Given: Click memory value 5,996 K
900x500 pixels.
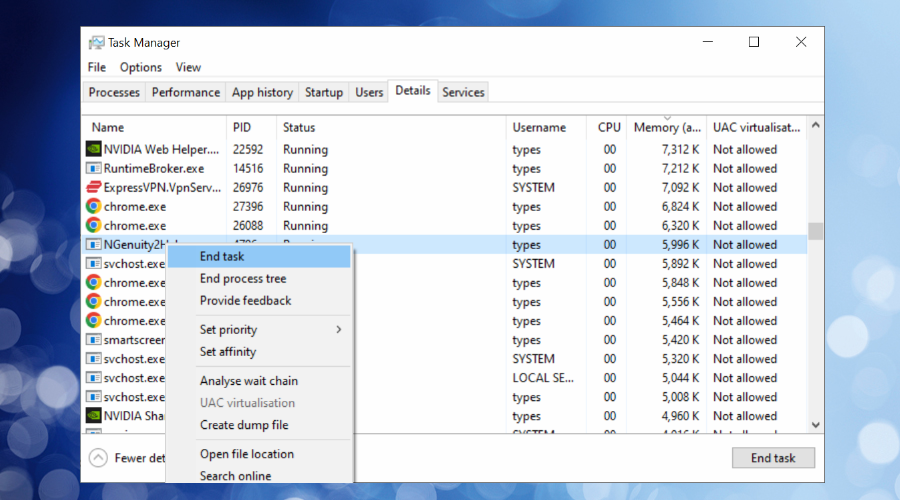Looking at the screenshot, I should (680, 245).
